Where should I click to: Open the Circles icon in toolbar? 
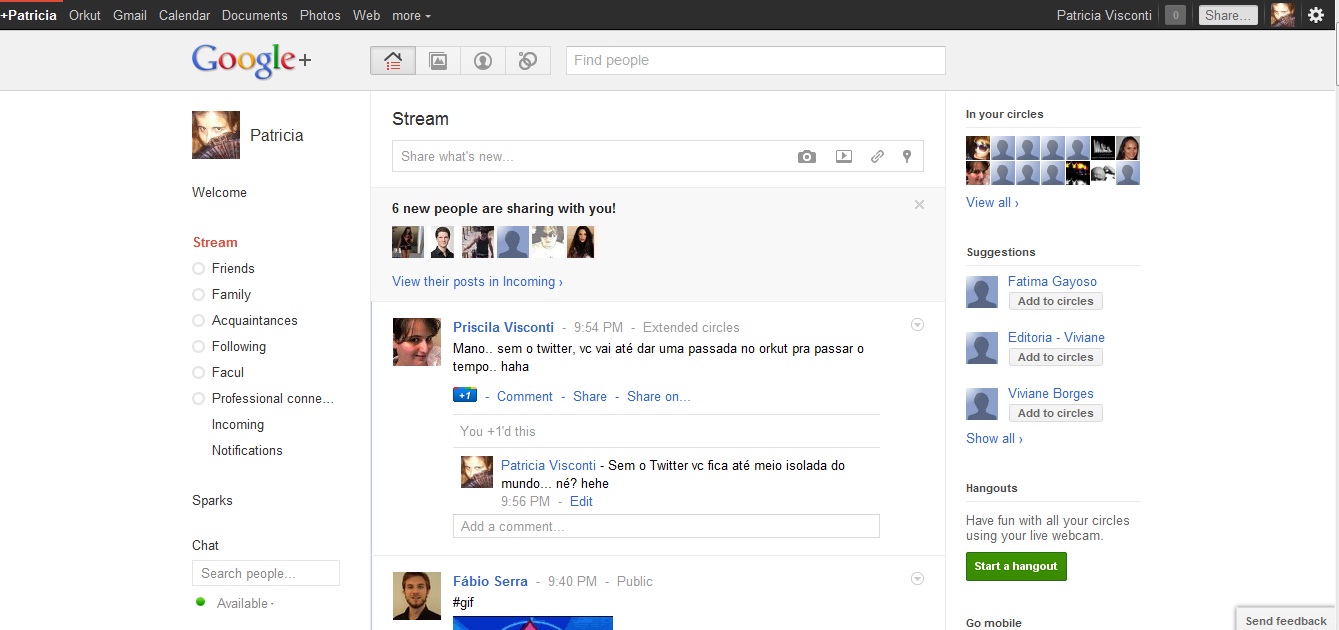click(528, 61)
